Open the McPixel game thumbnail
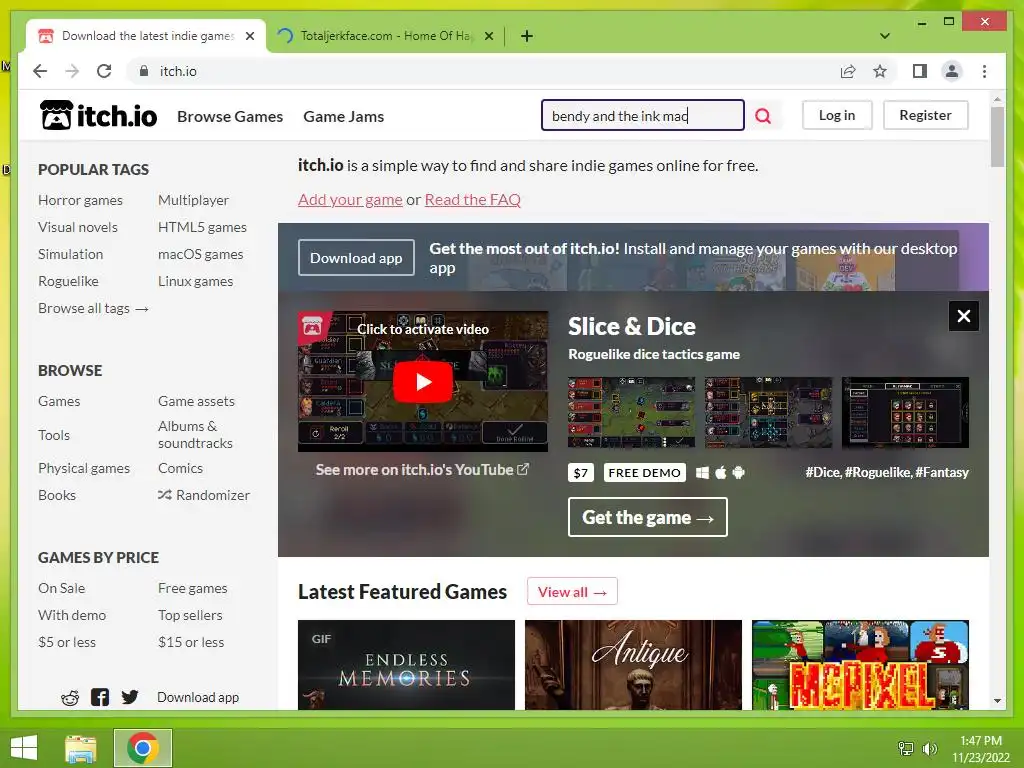Viewport: 1024px width, 768px height. pos(860,665)
